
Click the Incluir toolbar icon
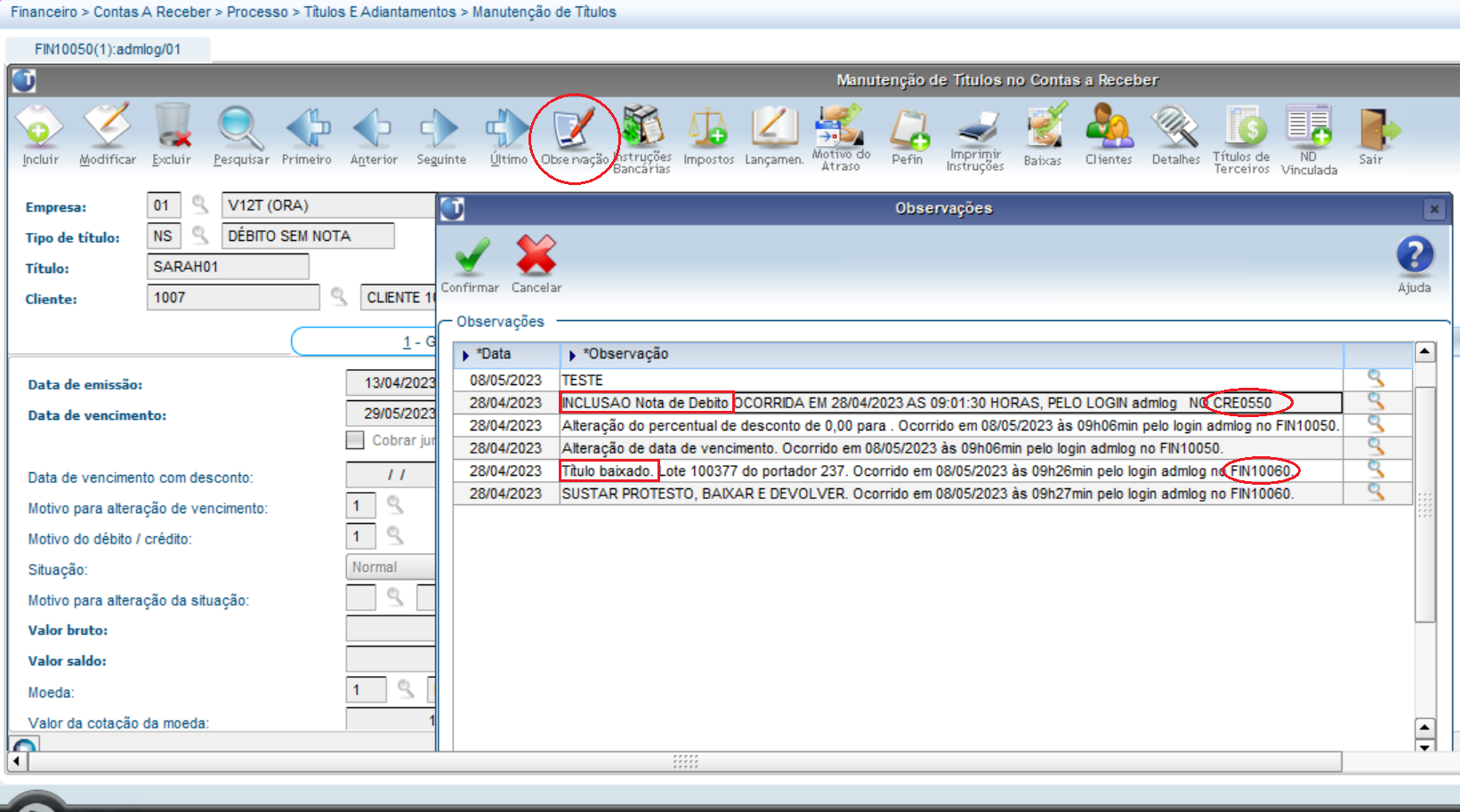point(40,135)
